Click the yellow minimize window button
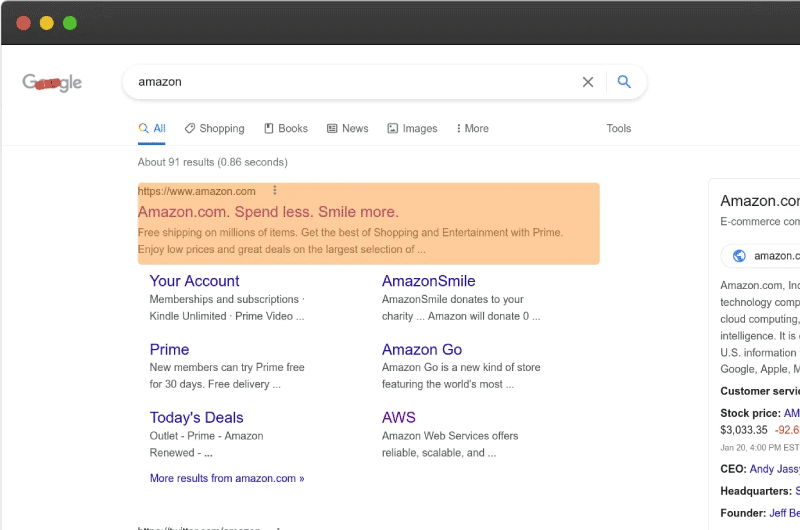Viewport: 800px width, 530px height. 46,23
